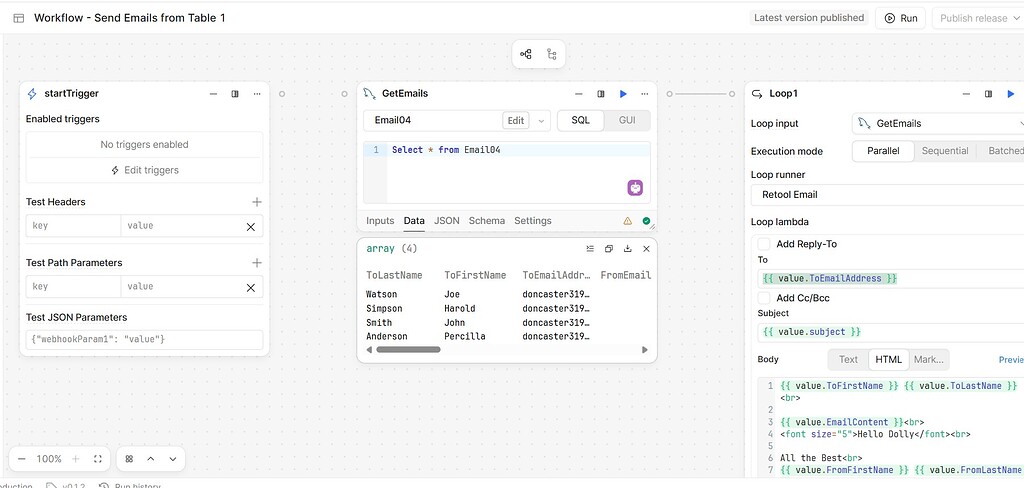Click the workflow table icon beside the title
This screenshot has height=488, width=1024.
tap(19, 18)
